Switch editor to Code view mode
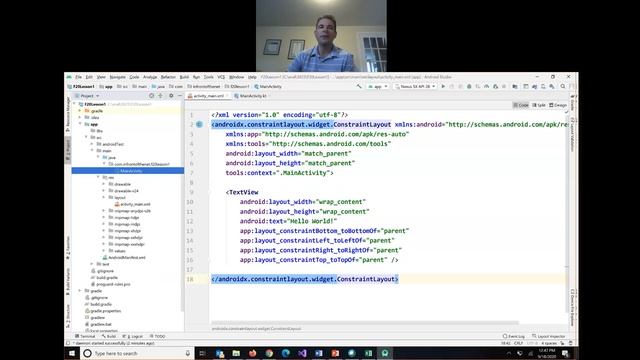The width and height of the screenshot is (640, 360). [x=521, y=105]
